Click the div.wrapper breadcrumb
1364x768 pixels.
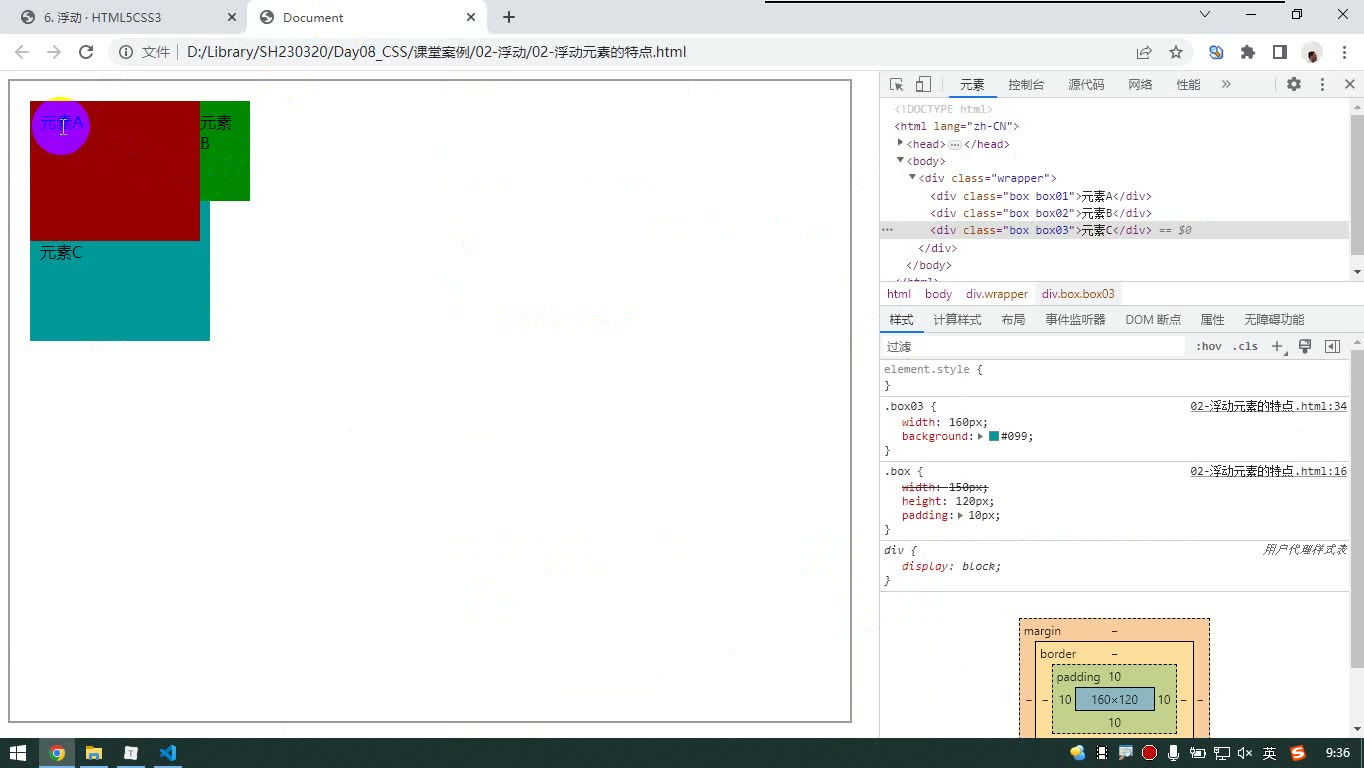point(997,294)
